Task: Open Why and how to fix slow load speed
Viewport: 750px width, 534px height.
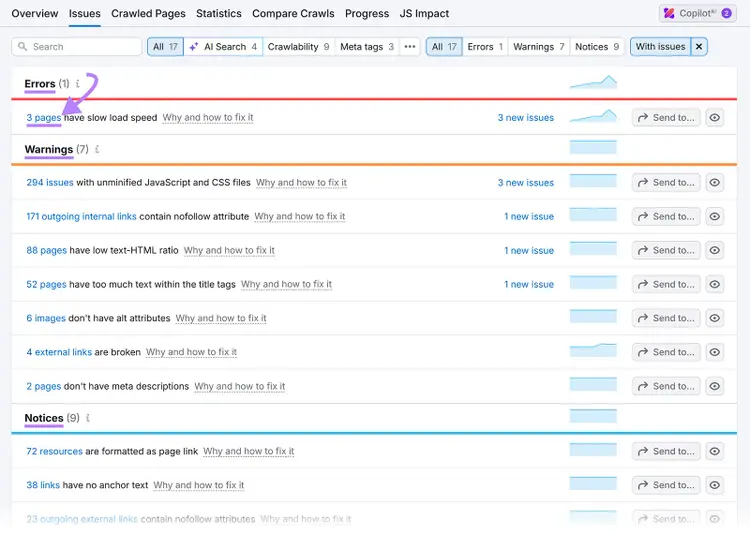Action: tap(208, 117)
